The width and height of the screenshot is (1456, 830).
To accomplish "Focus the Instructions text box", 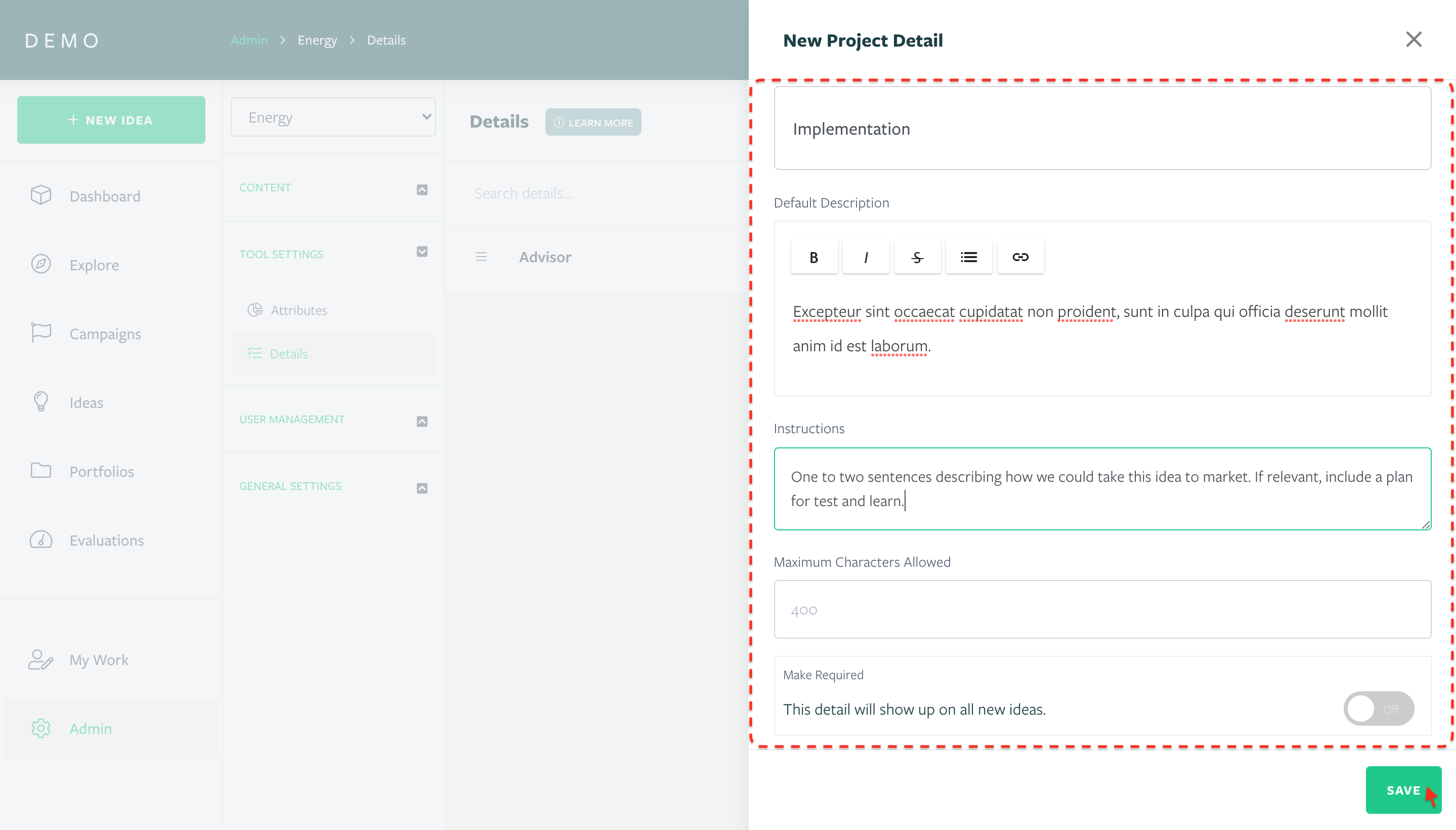I will [x=1102, y=488].
